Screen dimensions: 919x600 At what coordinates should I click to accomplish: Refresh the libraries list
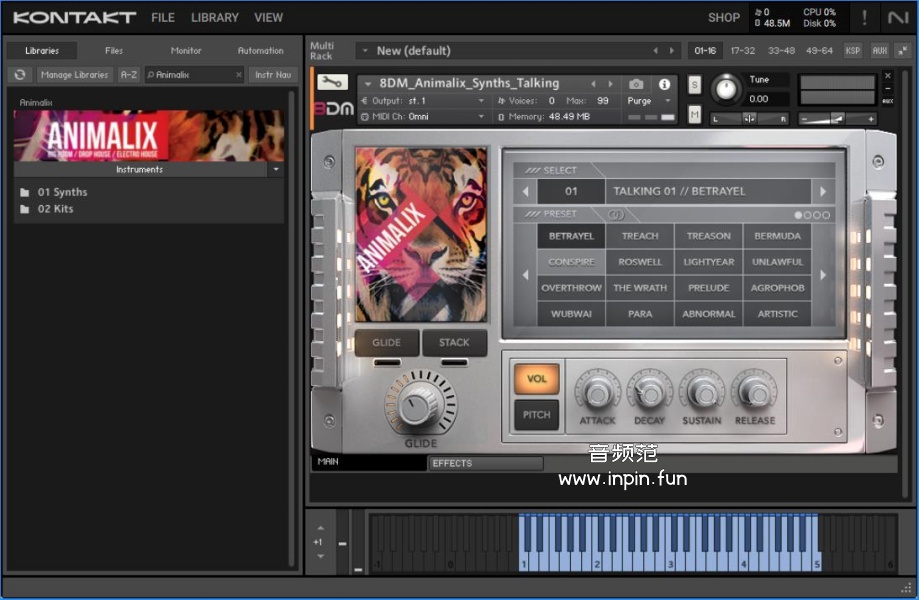pos(20,75)
